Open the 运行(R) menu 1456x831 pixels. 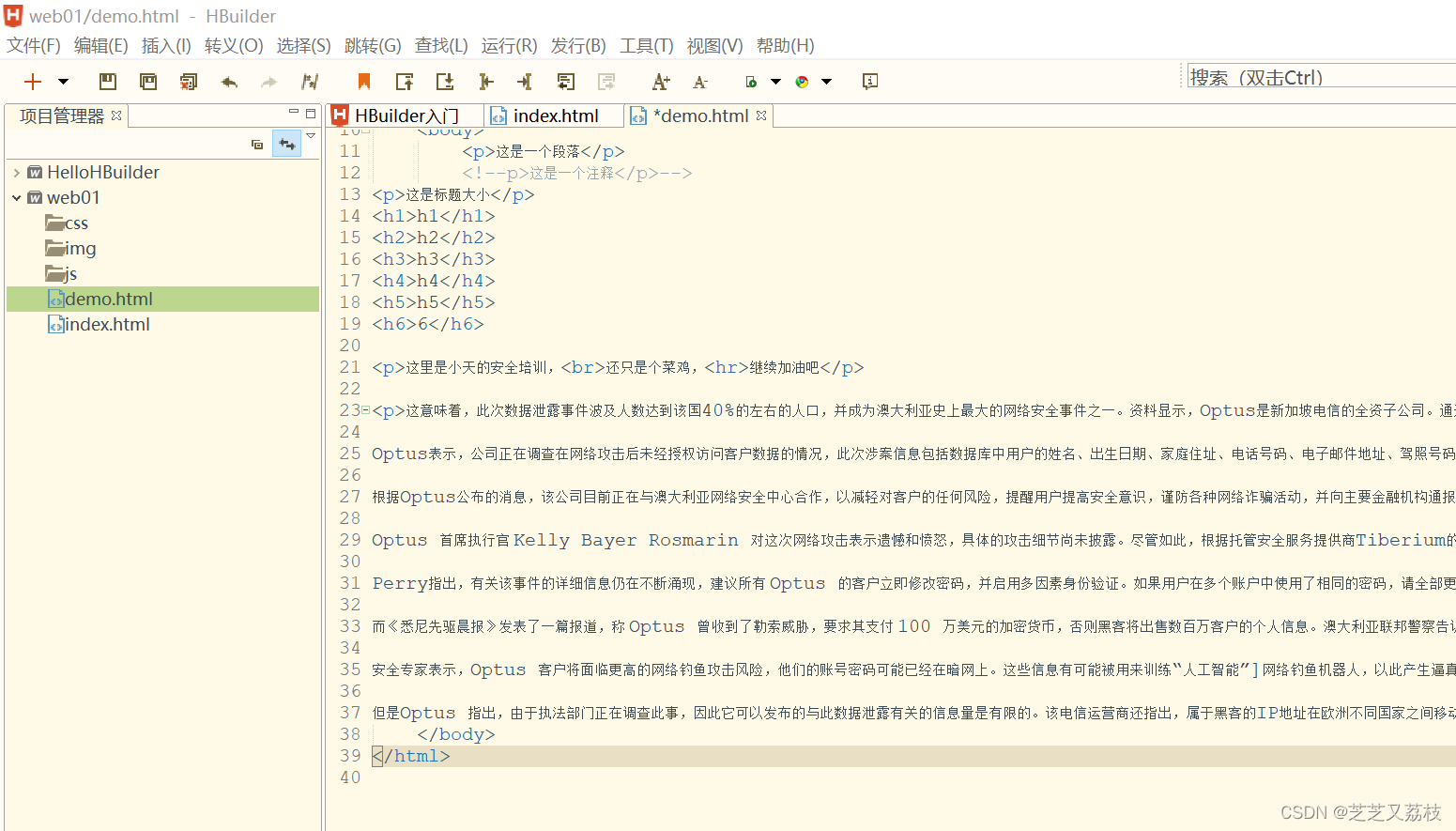point(510,45)
